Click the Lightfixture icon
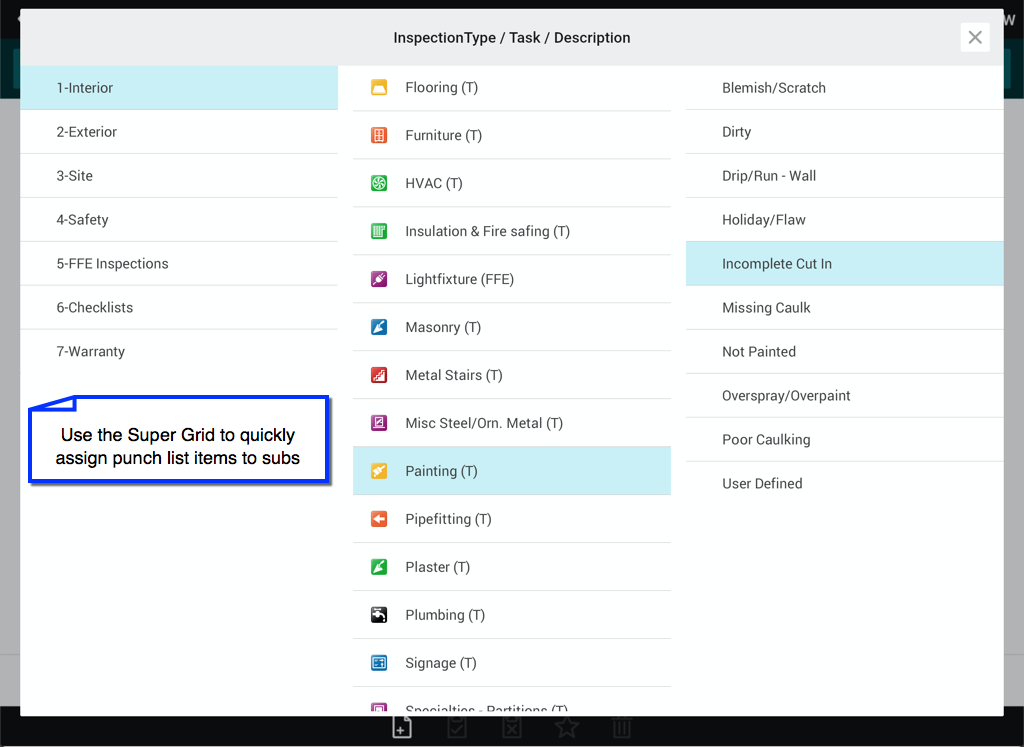This screenshot has width=1024, height=747. pos(379,280)
